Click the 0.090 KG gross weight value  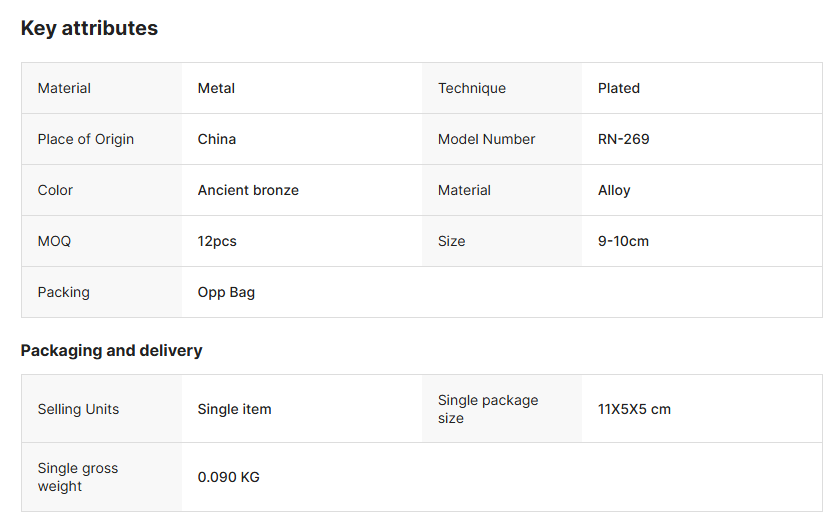(228, 477)
